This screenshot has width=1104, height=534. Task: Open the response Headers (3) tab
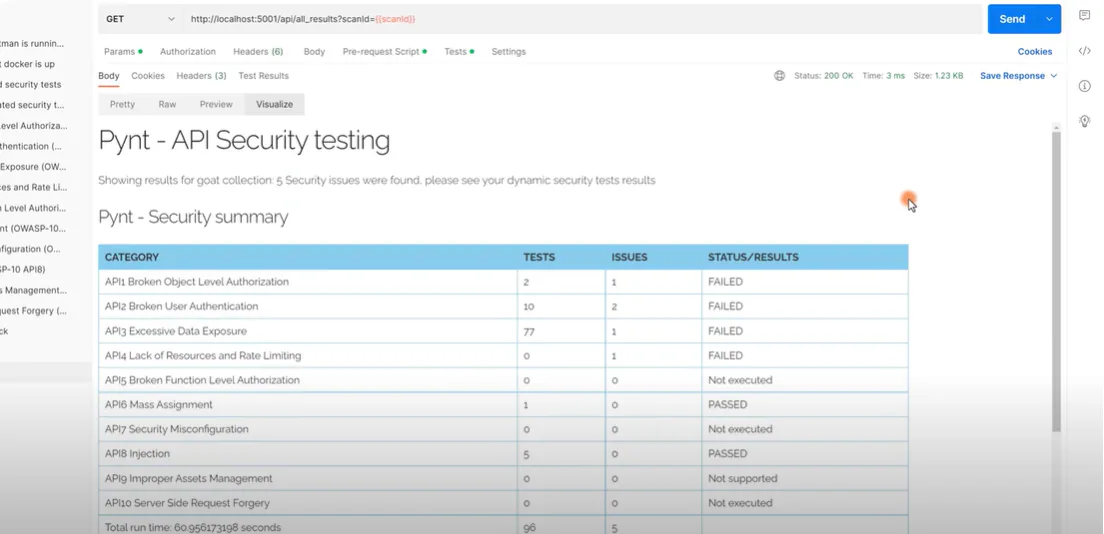[x=201, y=75]
